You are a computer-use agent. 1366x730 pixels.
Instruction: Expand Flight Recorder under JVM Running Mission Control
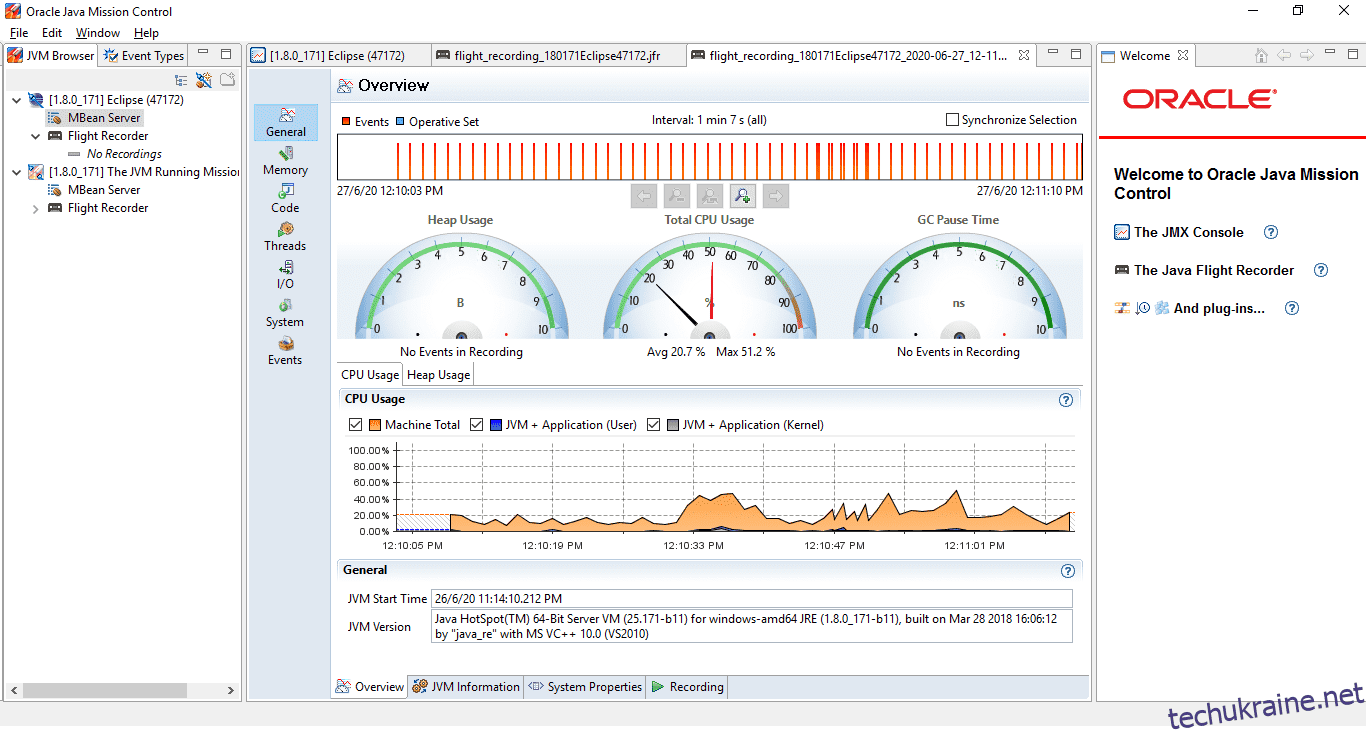click(36, 208)
